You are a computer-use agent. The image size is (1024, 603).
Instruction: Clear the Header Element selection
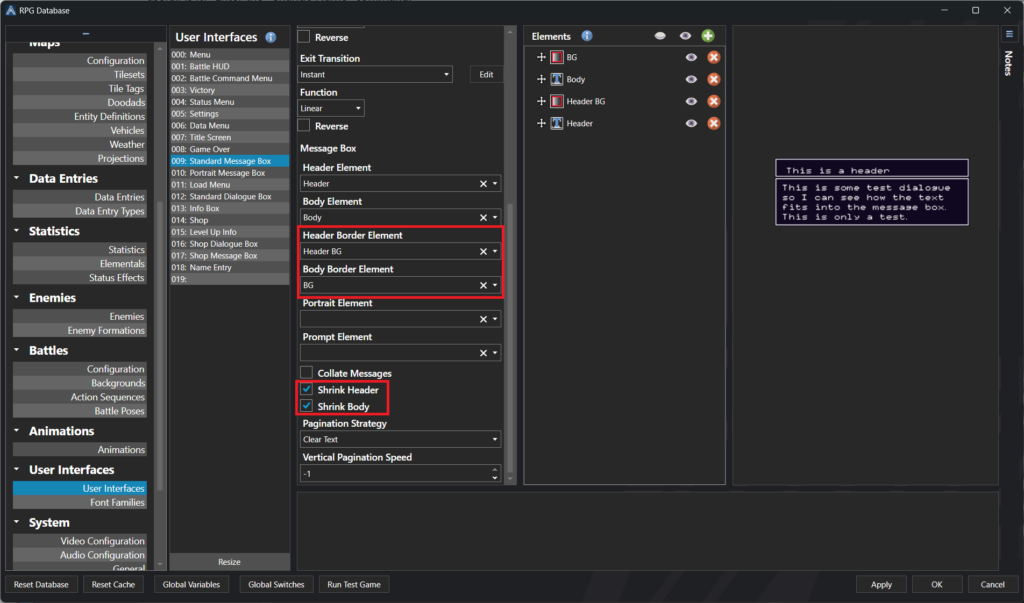click(483, 184)
